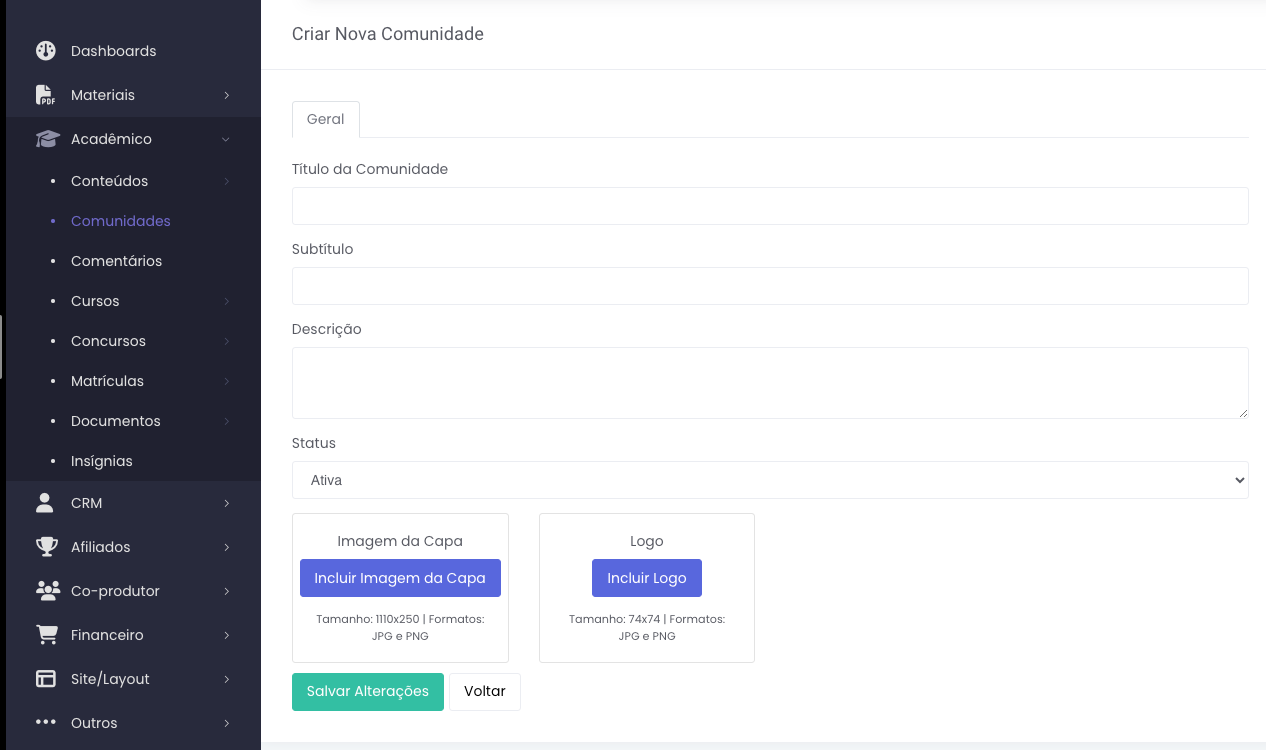The height and width of the screenshot is (750, 1266).
Task: Open the Status dropdown showing Ativa
Action: (x=770, y=480)
